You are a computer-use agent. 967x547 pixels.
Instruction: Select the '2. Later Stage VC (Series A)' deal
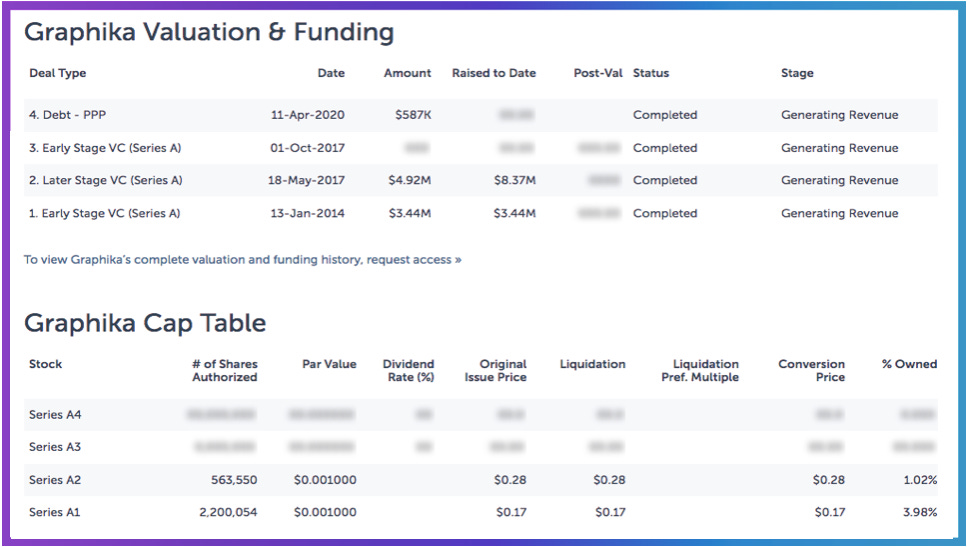click(481, 180)
